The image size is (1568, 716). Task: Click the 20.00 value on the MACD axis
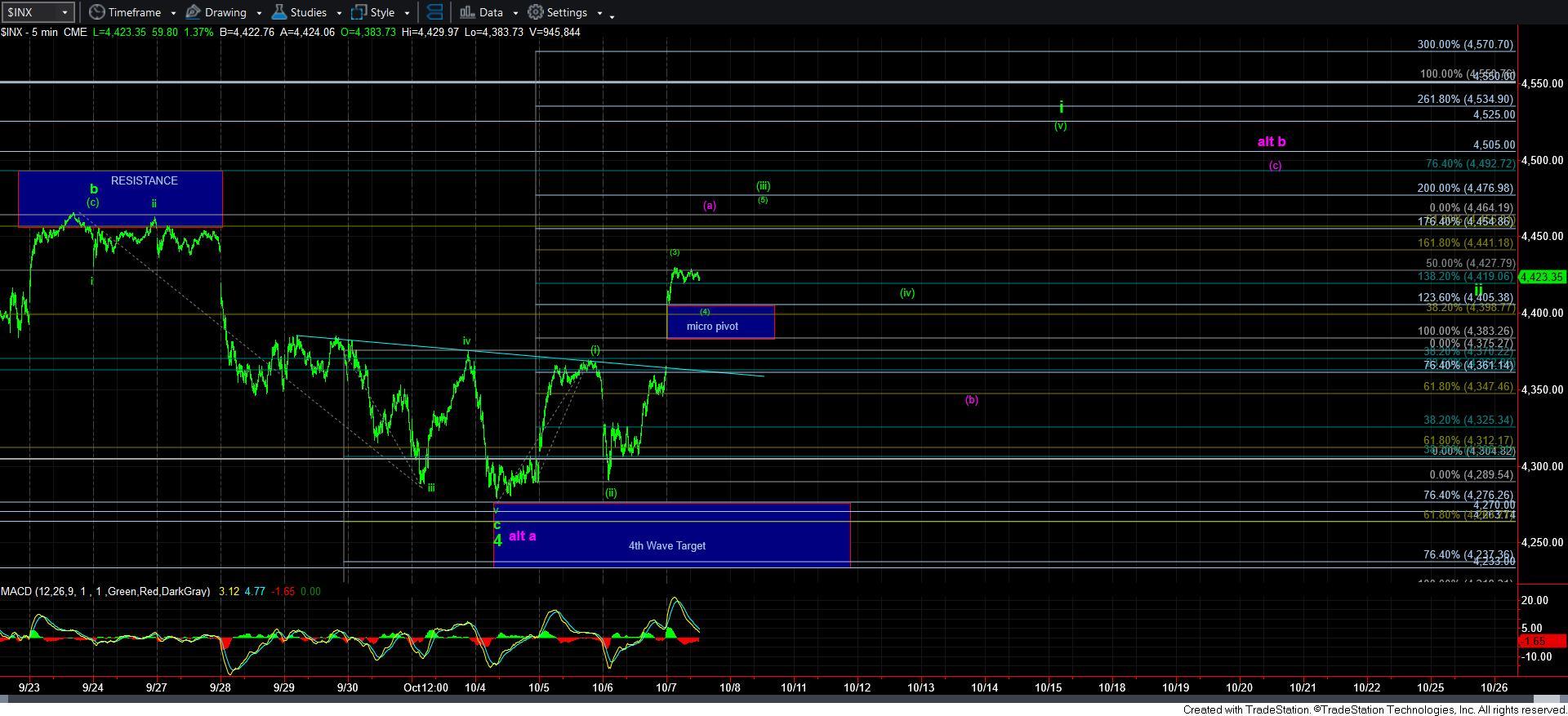point(1535,600)
